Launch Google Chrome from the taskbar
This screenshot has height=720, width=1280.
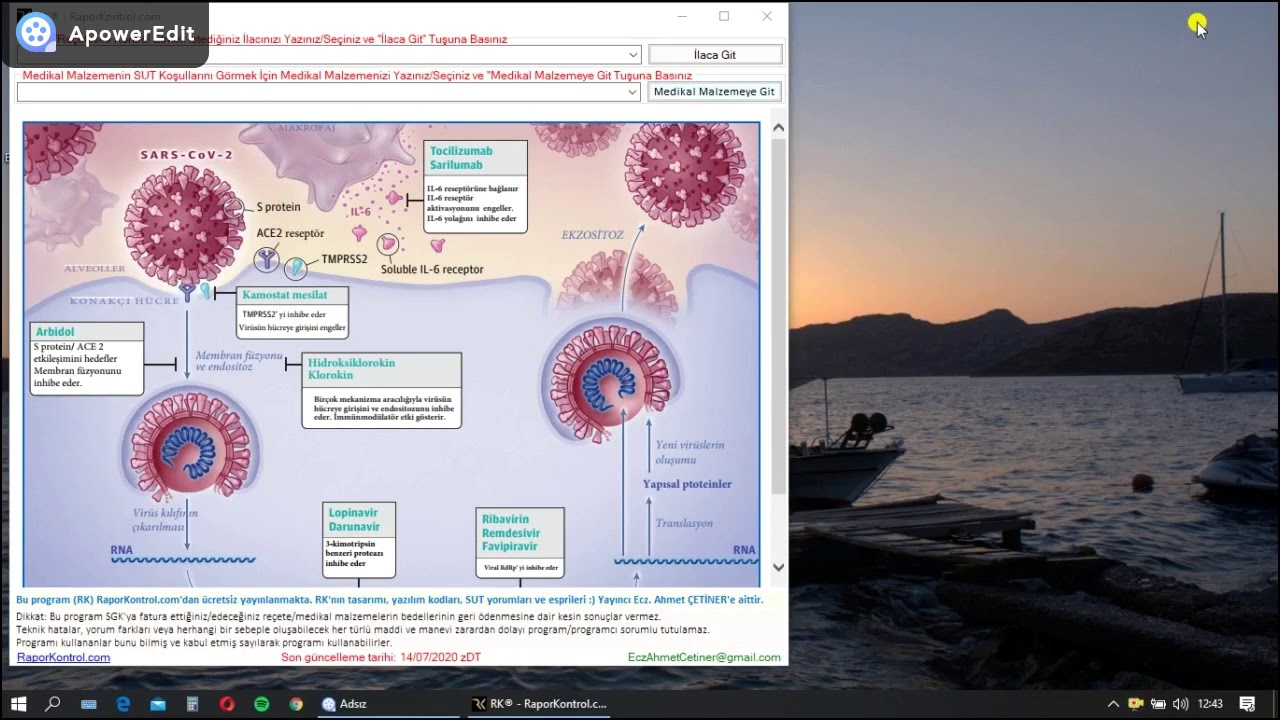click(296, 704)
